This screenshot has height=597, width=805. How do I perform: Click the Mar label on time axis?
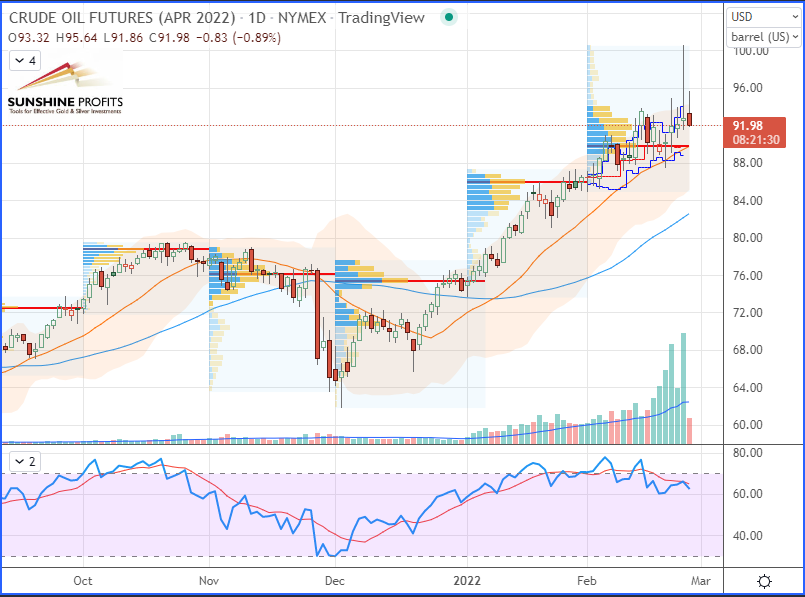(x=701, y=581)
